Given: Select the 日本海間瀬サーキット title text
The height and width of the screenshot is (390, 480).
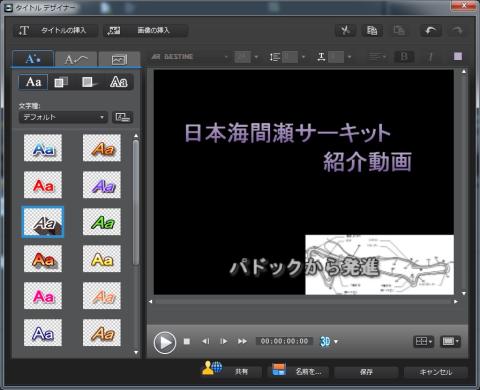Looking at the screenshot, I should [287, 133].
